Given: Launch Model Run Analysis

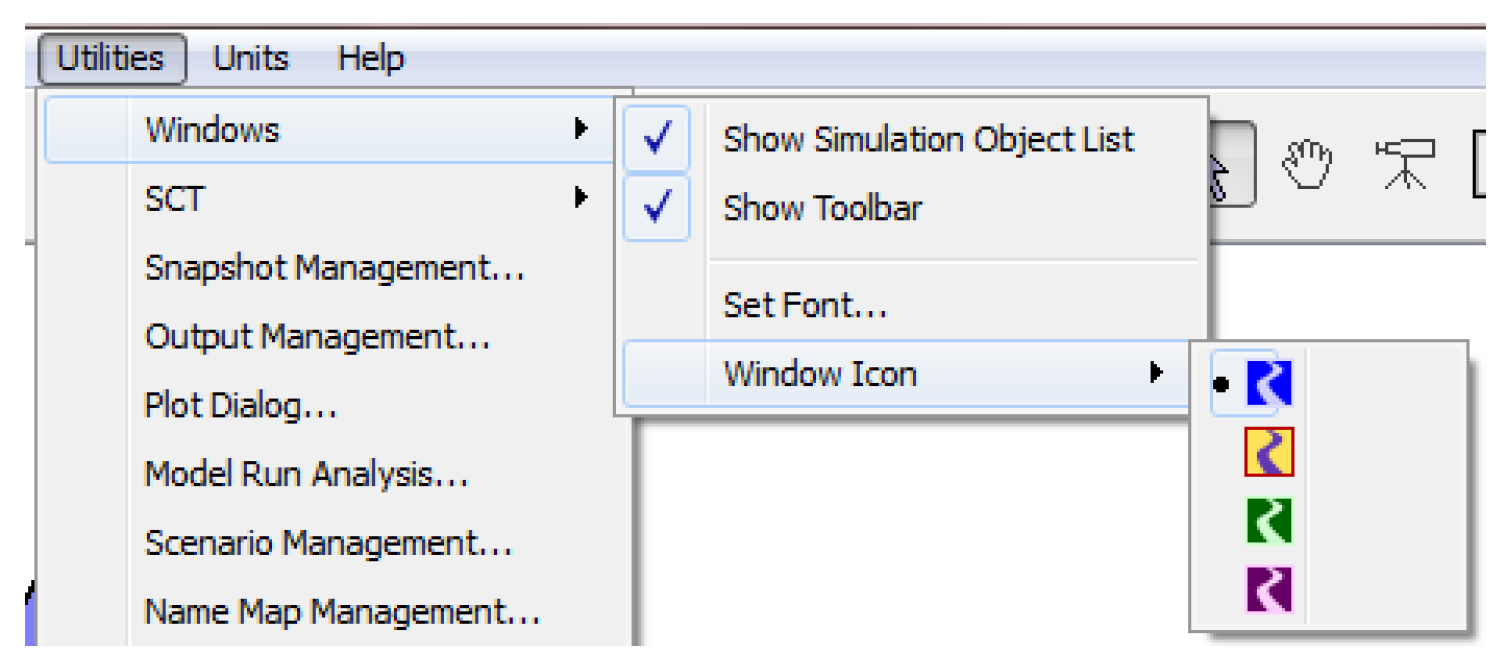Looking at the screenshot, I should [306, 474].
